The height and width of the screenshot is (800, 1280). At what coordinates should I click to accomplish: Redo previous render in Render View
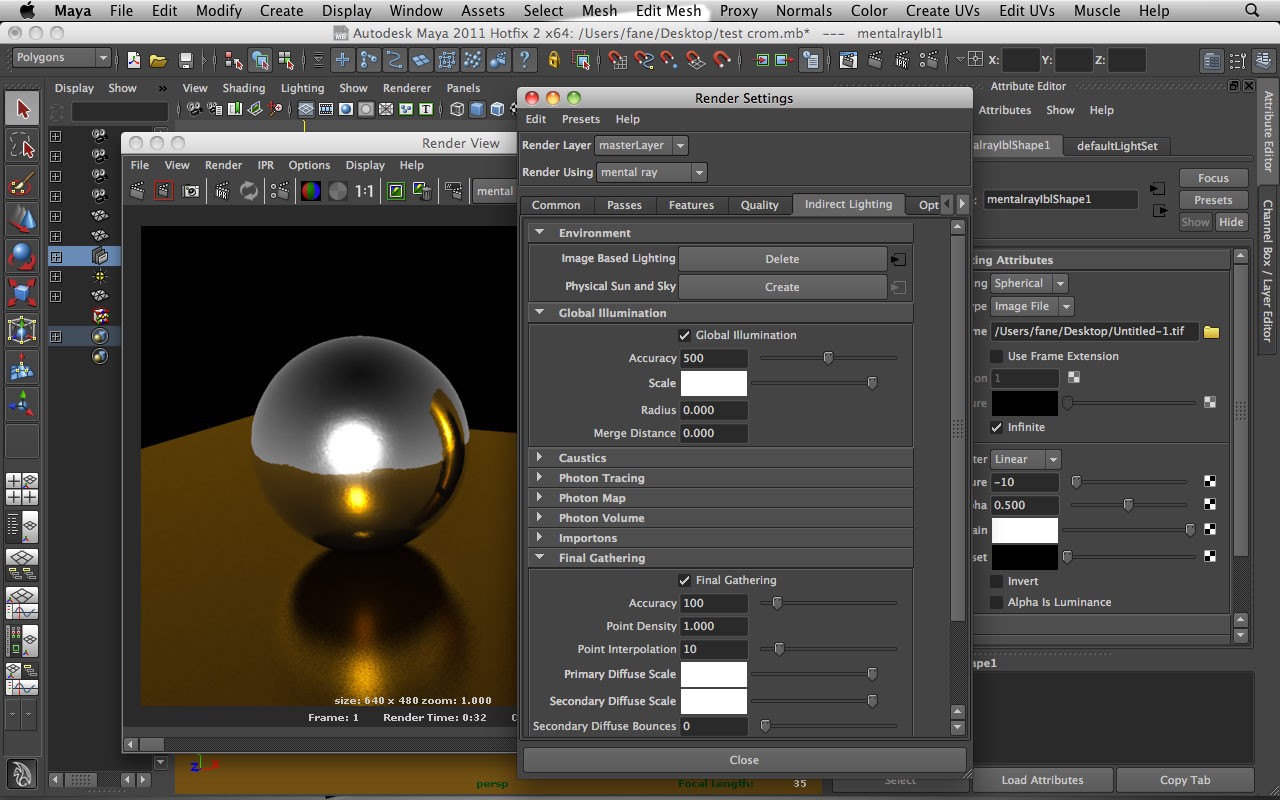click(x=138, y=191)
